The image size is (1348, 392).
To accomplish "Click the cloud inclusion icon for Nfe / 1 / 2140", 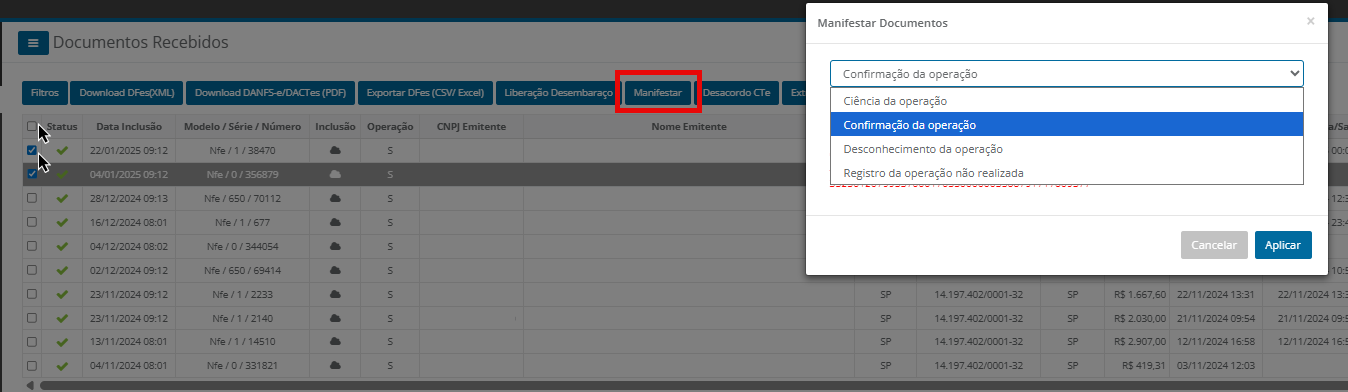I will coord(335,319).
